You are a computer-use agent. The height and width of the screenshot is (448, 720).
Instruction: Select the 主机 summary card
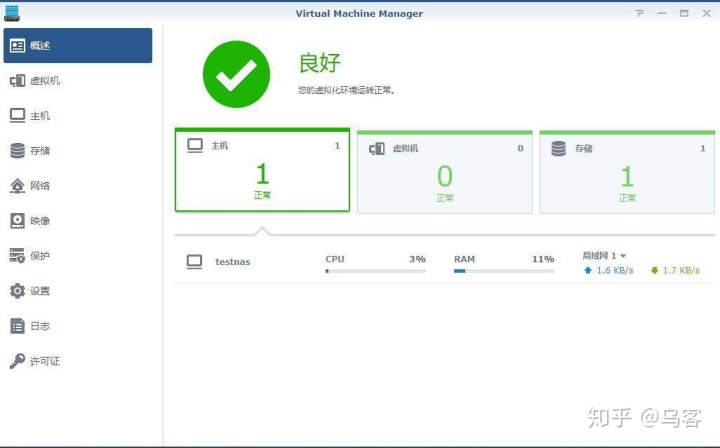coord(262,170)
